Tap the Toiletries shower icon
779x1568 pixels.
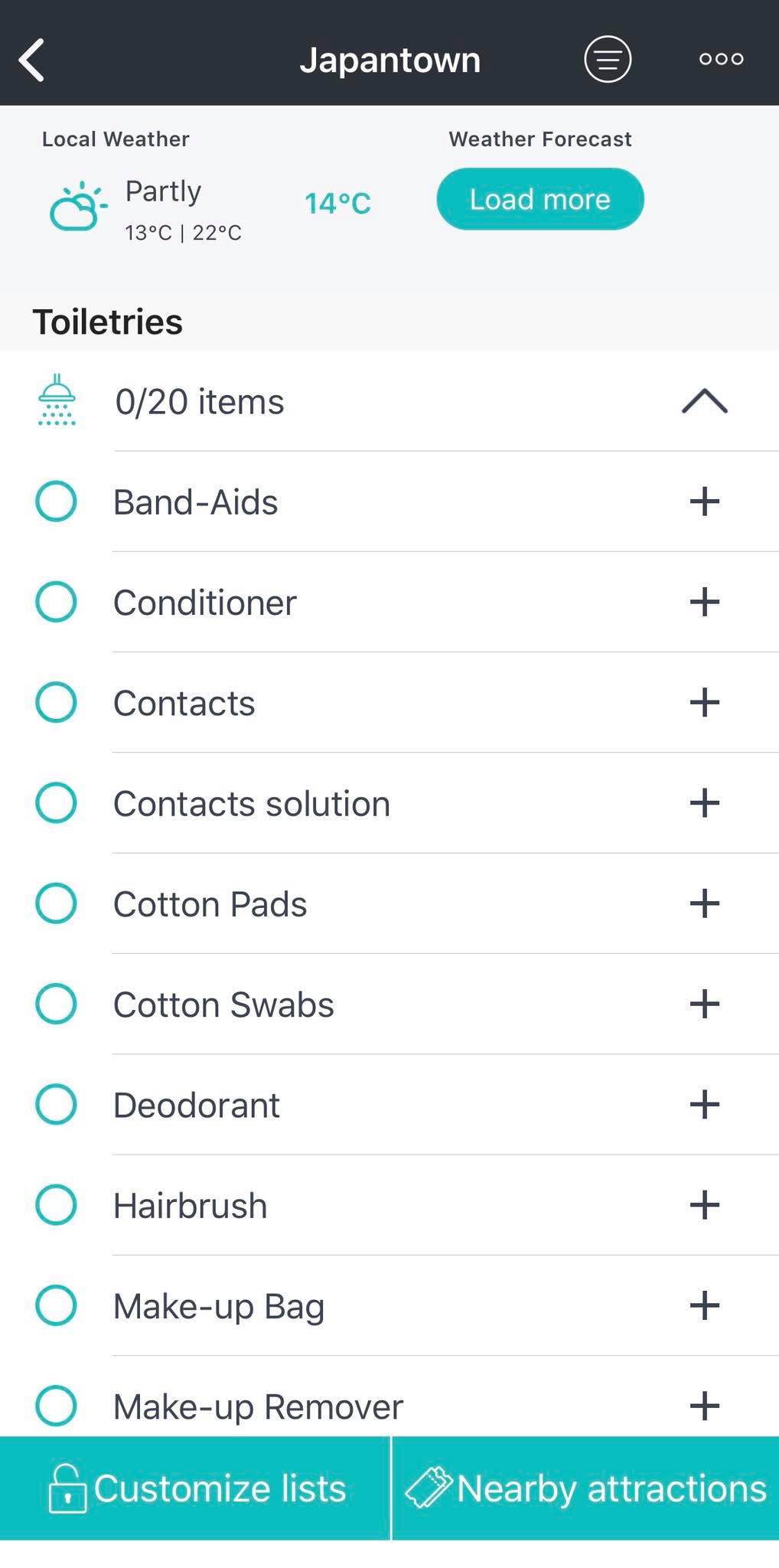tap(57, 400)
